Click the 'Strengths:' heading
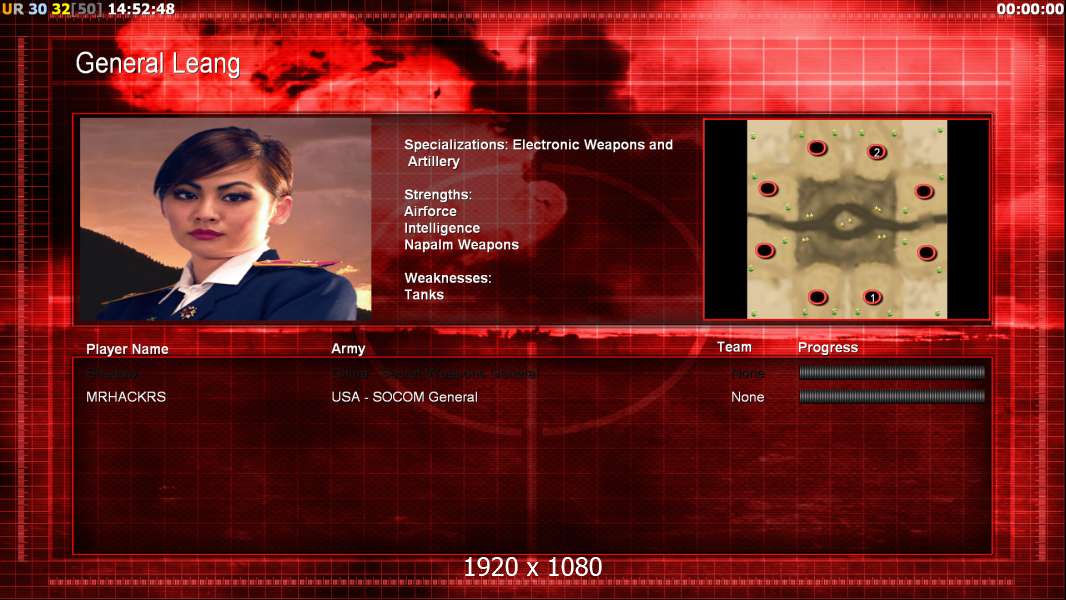Screen dimensions: 1066x600 click(438, 194)
